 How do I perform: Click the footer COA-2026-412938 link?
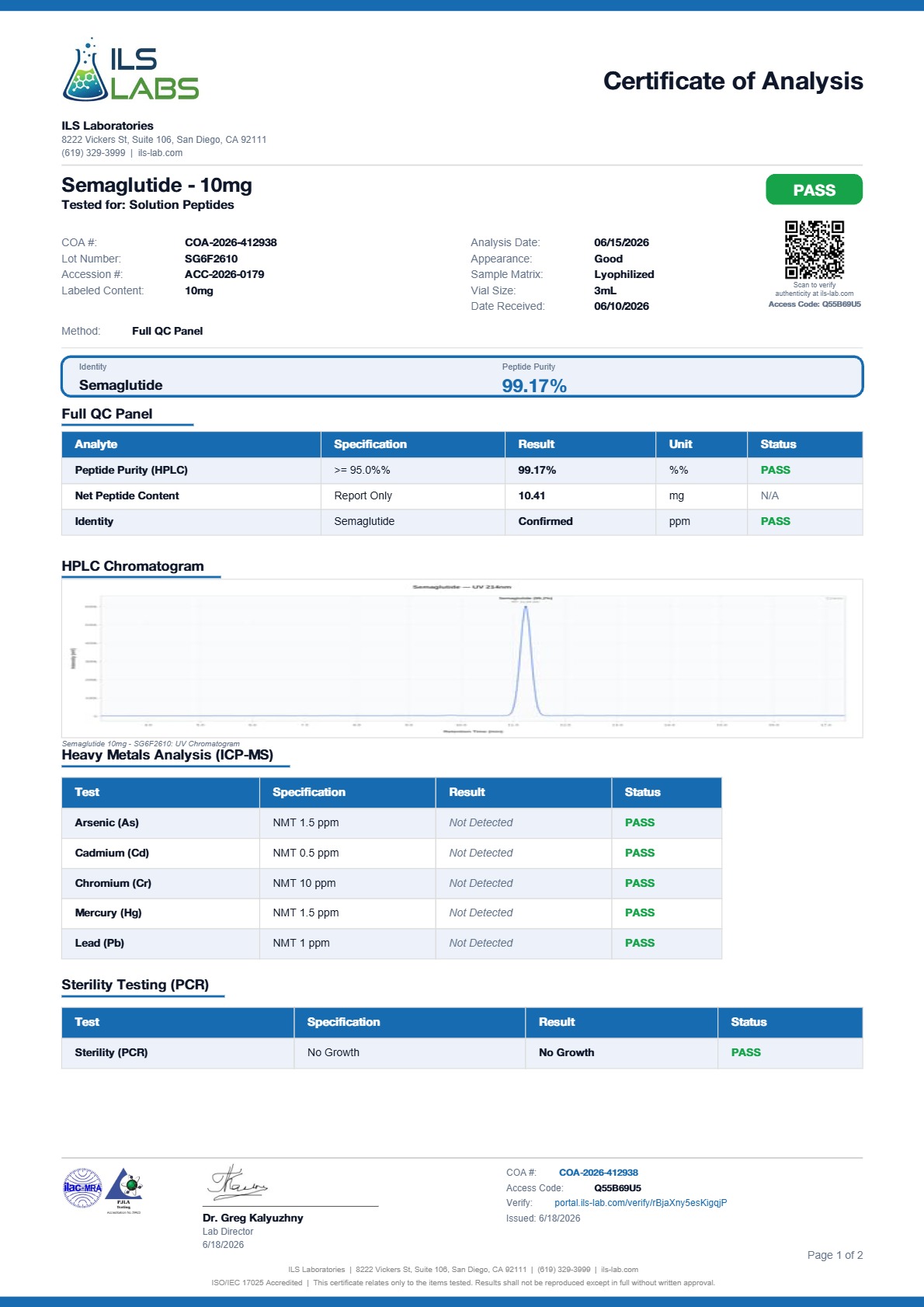coord(599,1173)
